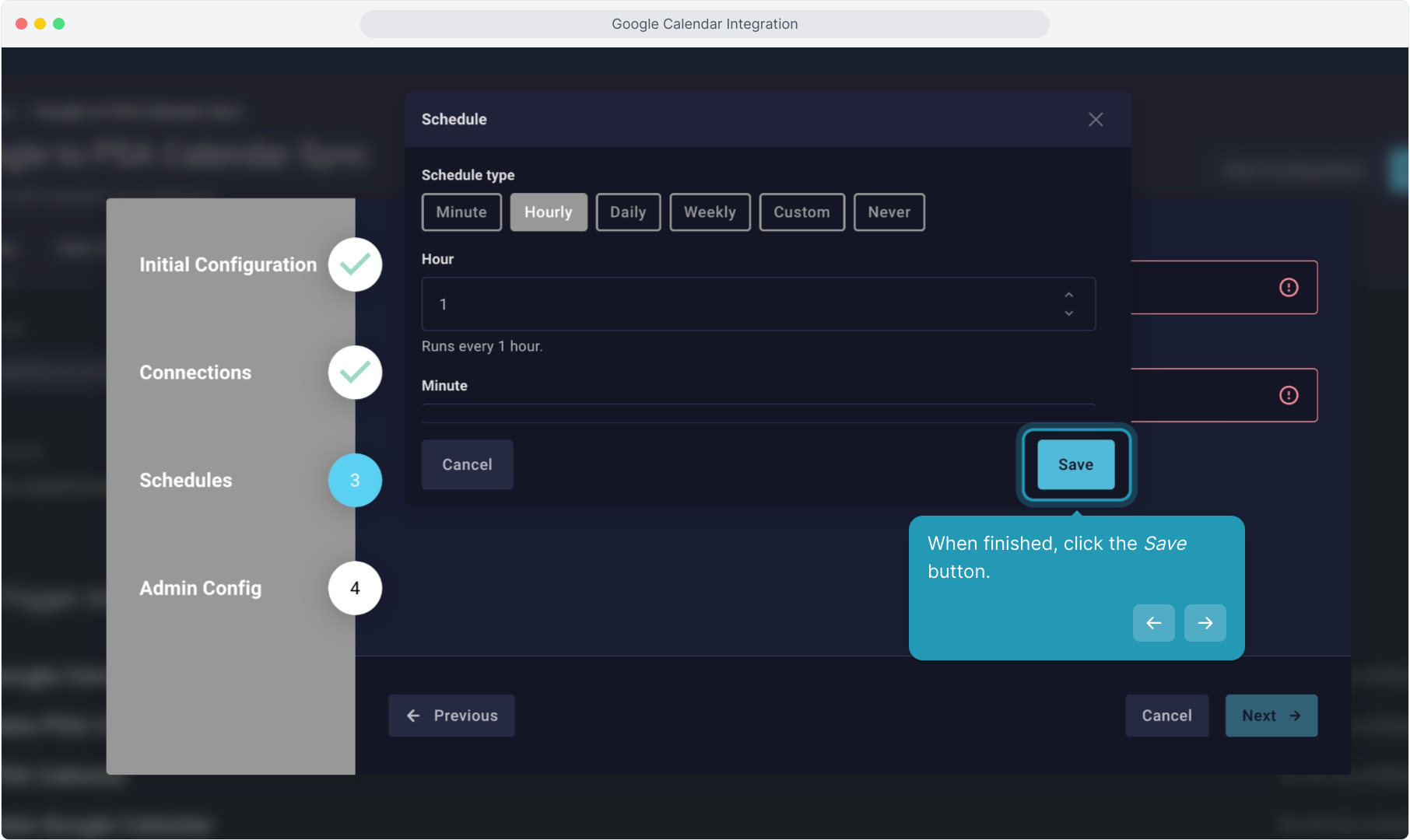Choose the Minute schedule type
Image resolution: width=1410 pixels, height=840 pixels.
coord(461,212)
